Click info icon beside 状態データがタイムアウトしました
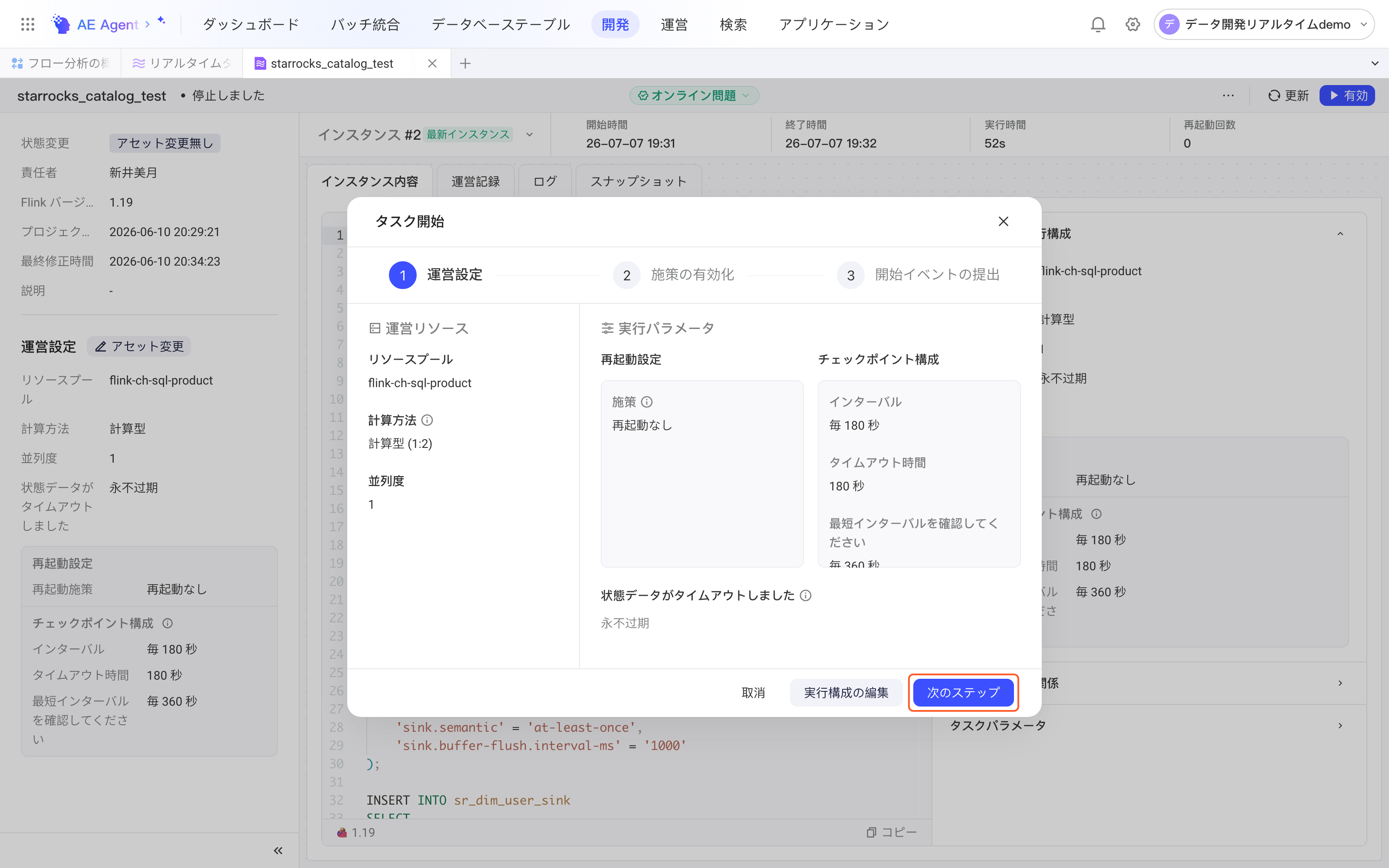Image resolution: width=1389 pixels, height=868 pixels. pos(805,595)
